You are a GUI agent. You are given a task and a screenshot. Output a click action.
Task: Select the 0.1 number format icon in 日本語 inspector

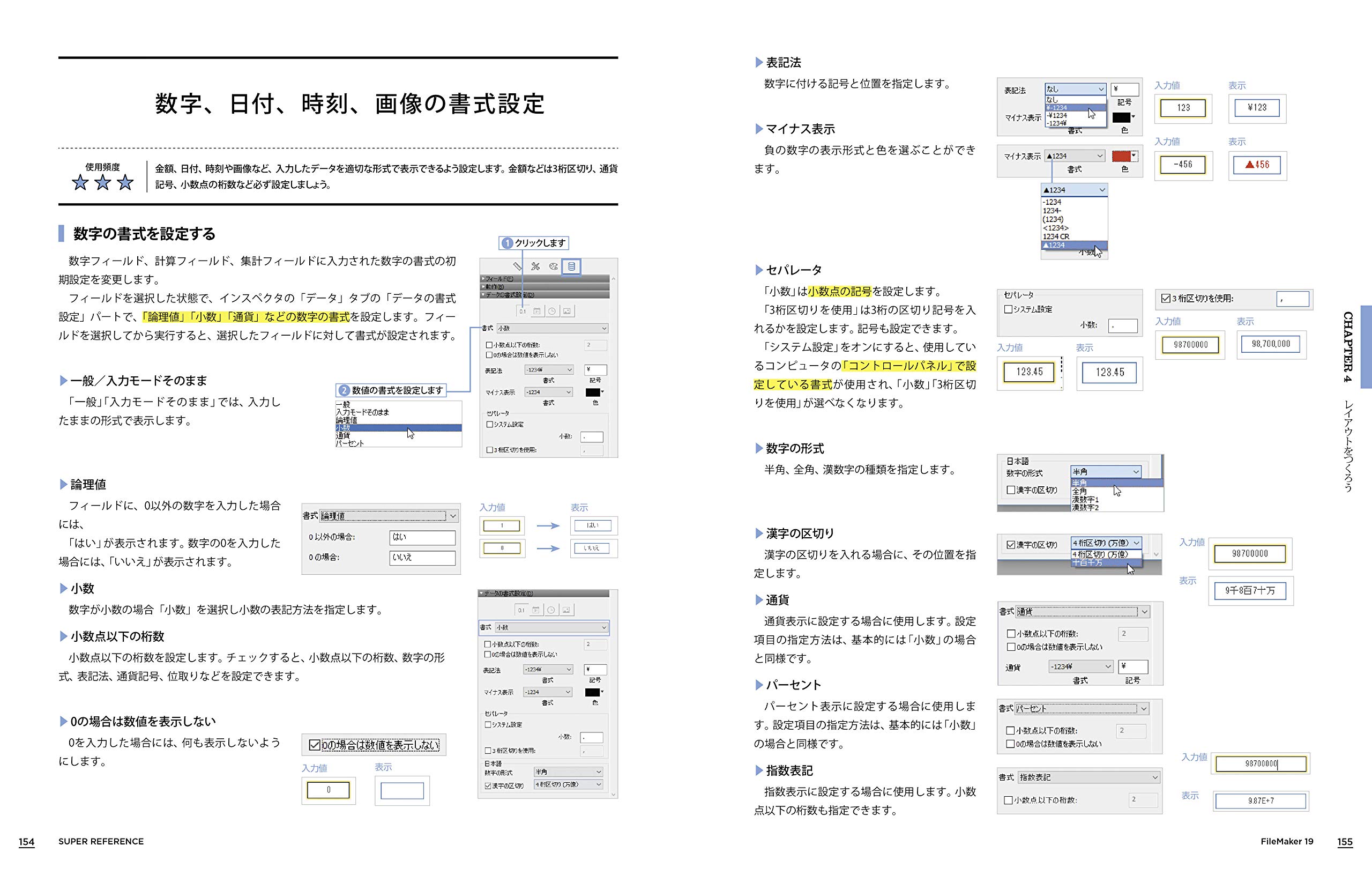[x=521, y=610]
